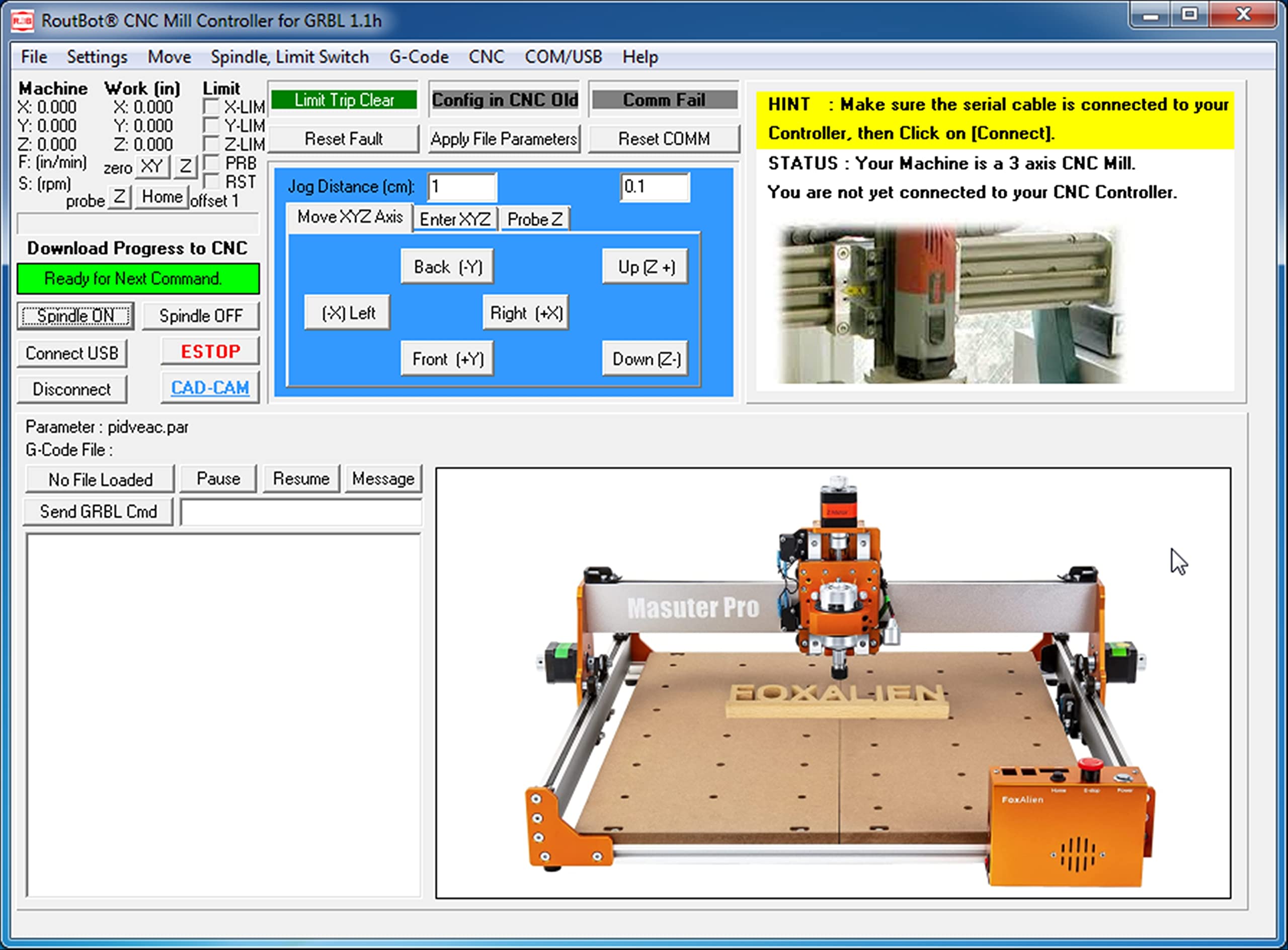Close the RoutBot window
The image size is (1288, 950).
[x=1243, y=15]
